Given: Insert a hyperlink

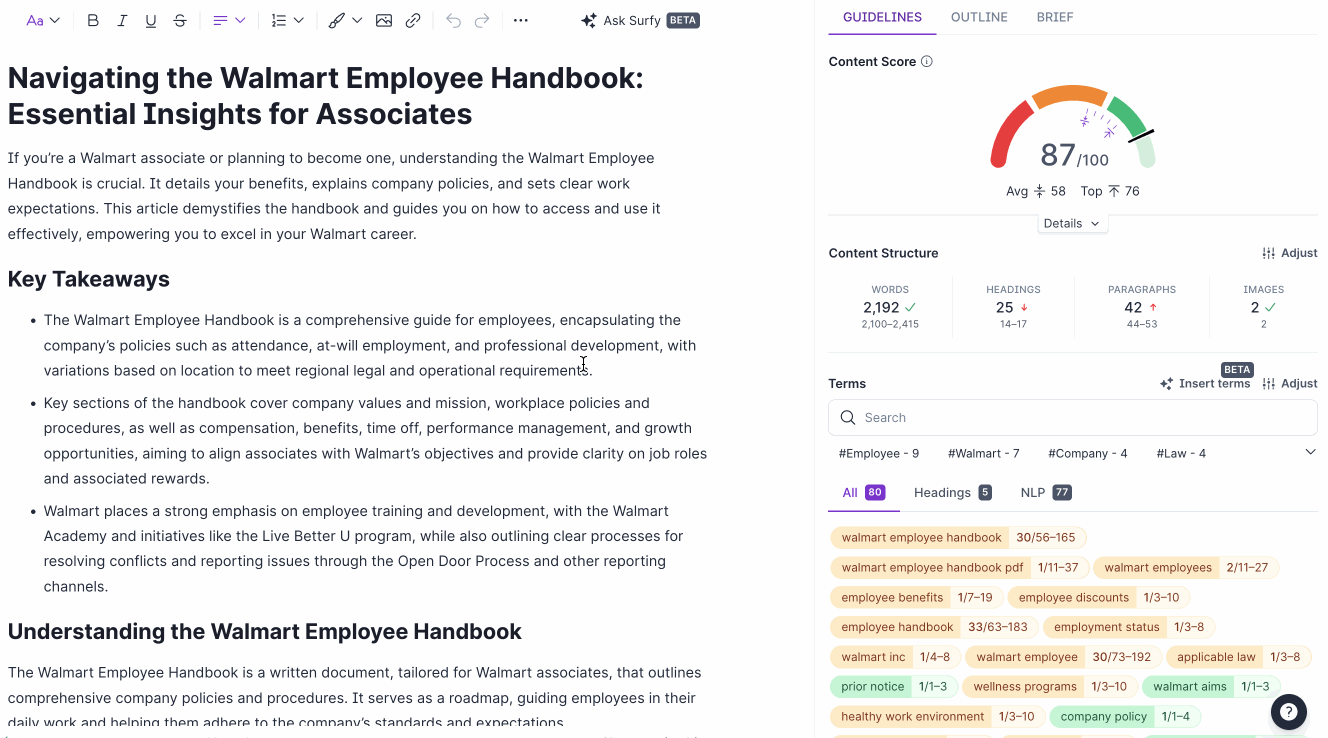Looking at the screenshot, I should click(x=413, y=20).
